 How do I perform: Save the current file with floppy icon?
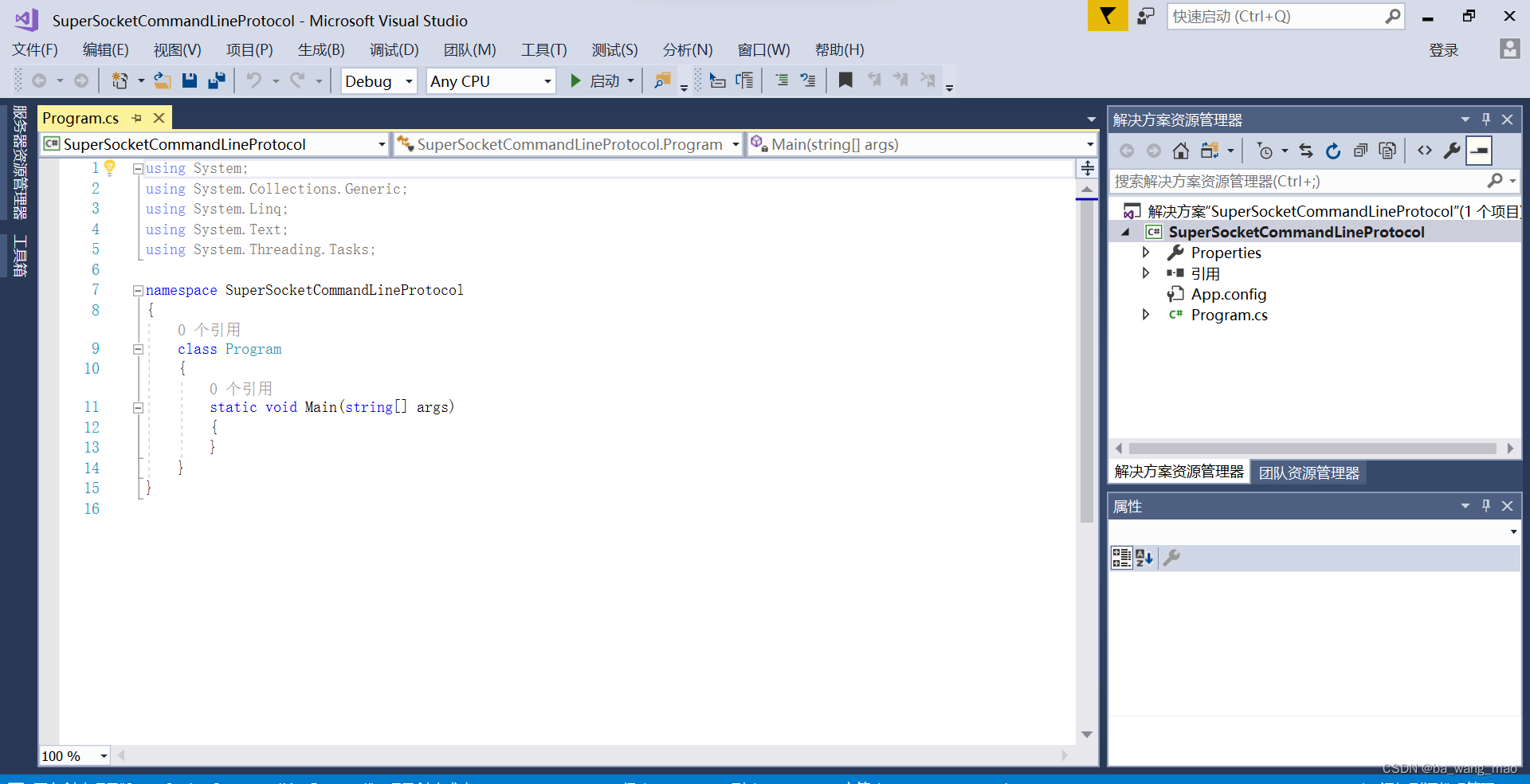(x=190, y=80)
